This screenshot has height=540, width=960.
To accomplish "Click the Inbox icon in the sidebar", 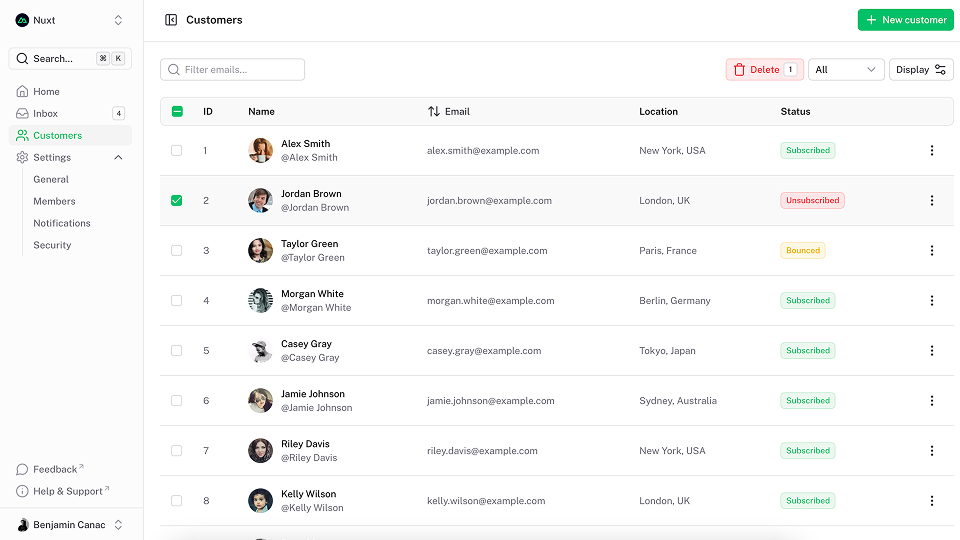I will tap(22, 114).
